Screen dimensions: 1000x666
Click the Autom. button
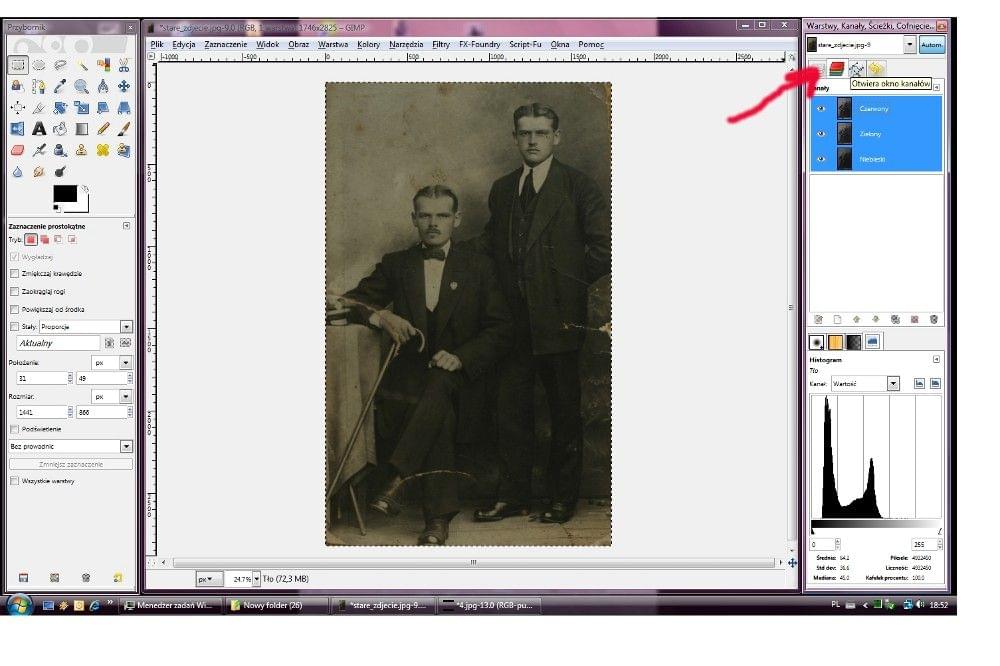tap(931, 45)
